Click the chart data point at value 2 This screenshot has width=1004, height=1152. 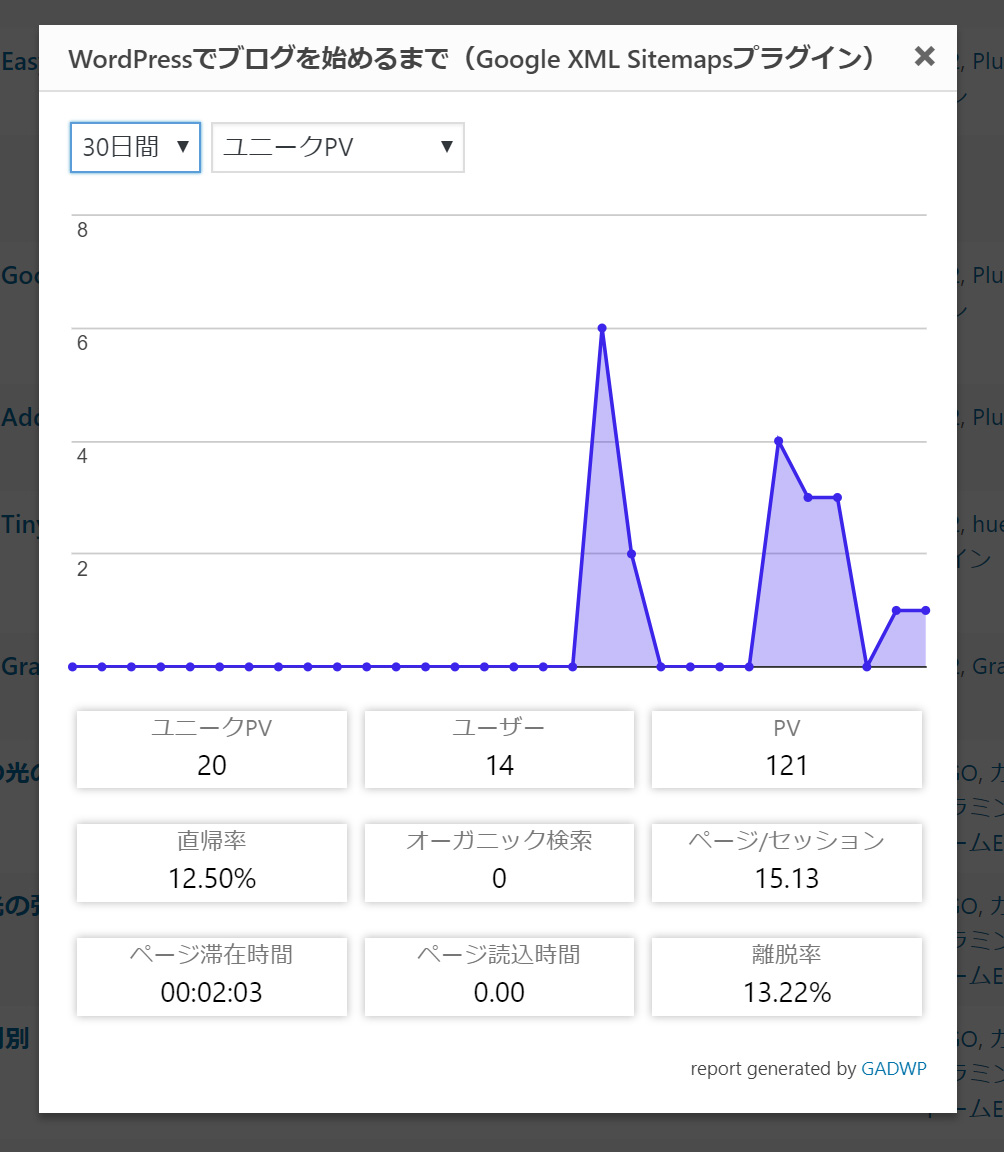632,554
